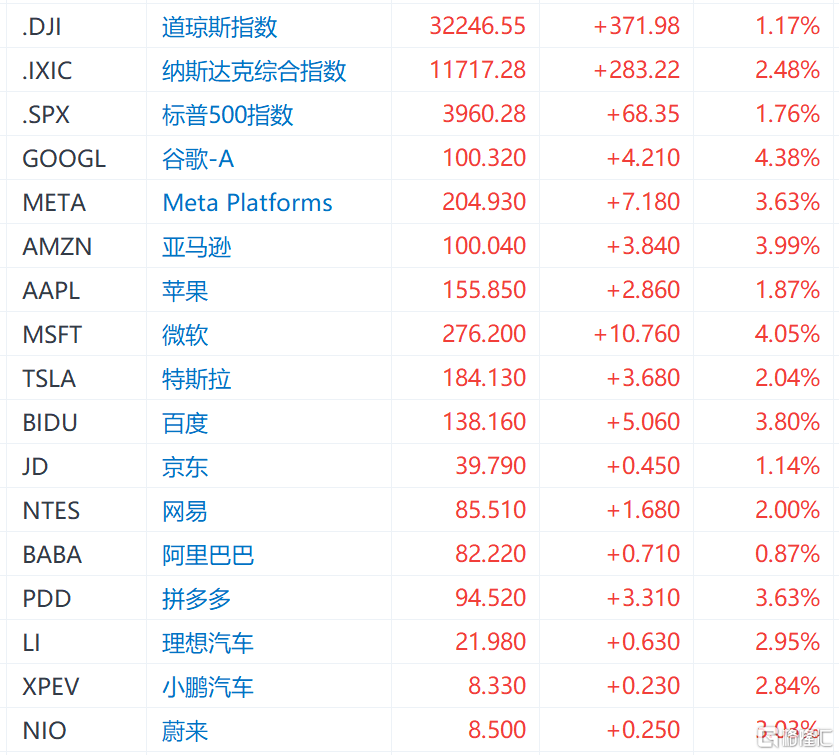Open the 百度 stock link
This screenshot has width=839, height=755.
click(185, 423)
